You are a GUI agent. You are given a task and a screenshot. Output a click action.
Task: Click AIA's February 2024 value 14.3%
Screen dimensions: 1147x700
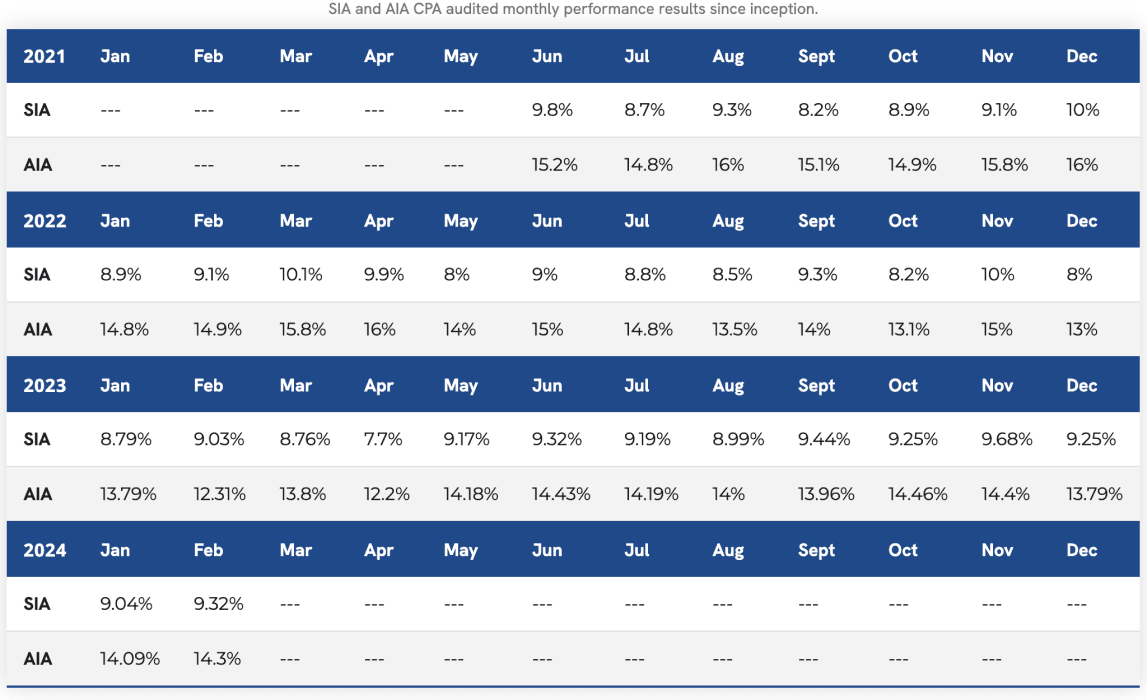tap(217, 659)
